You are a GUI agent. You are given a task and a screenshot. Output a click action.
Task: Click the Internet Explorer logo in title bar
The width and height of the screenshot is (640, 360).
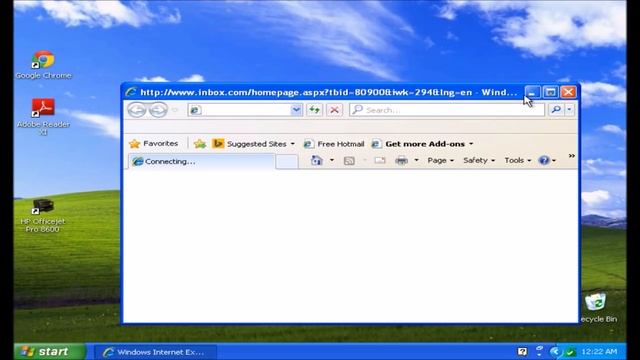click(x=131, y=92)
